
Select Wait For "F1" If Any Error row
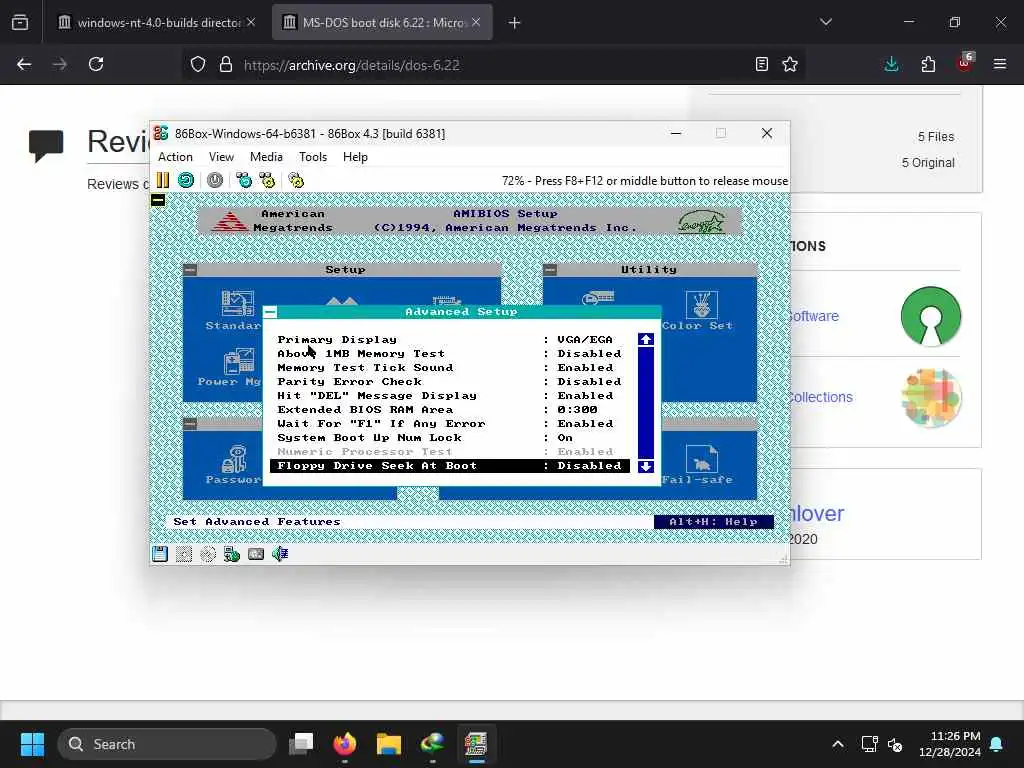pos(450,424)
